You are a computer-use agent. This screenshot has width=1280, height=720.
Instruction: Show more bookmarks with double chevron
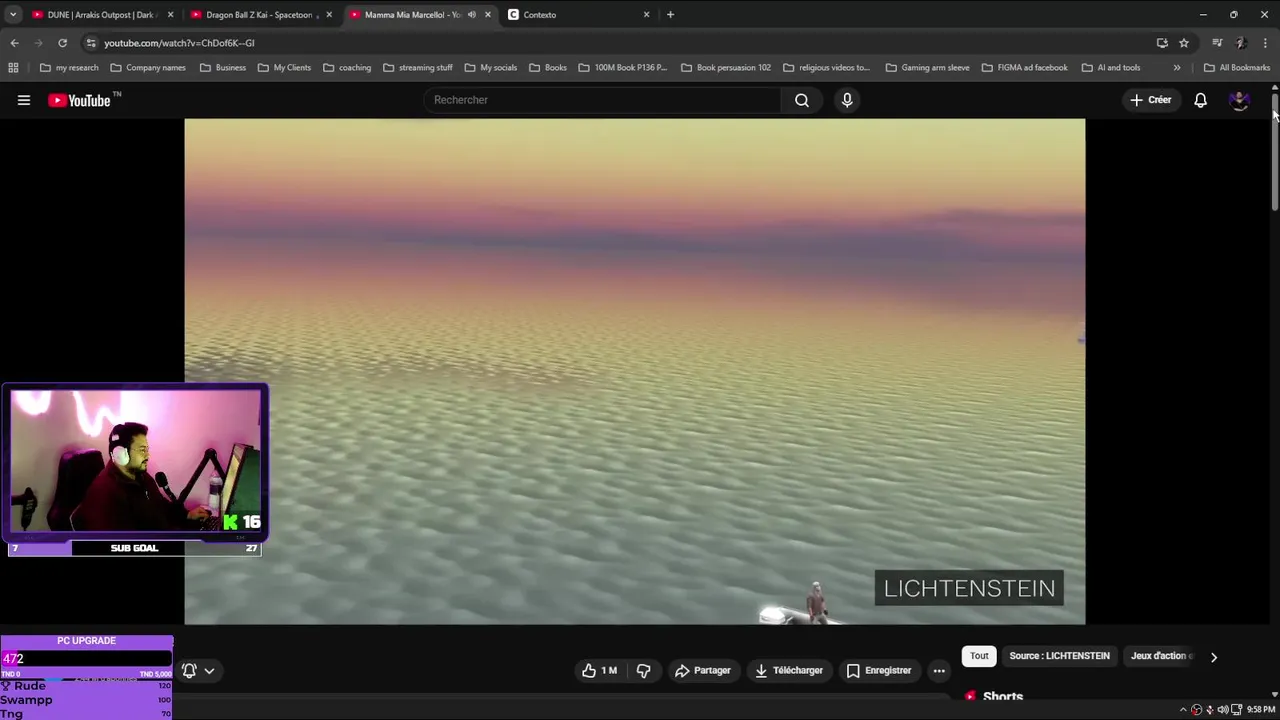click(x=1176, y=68)
